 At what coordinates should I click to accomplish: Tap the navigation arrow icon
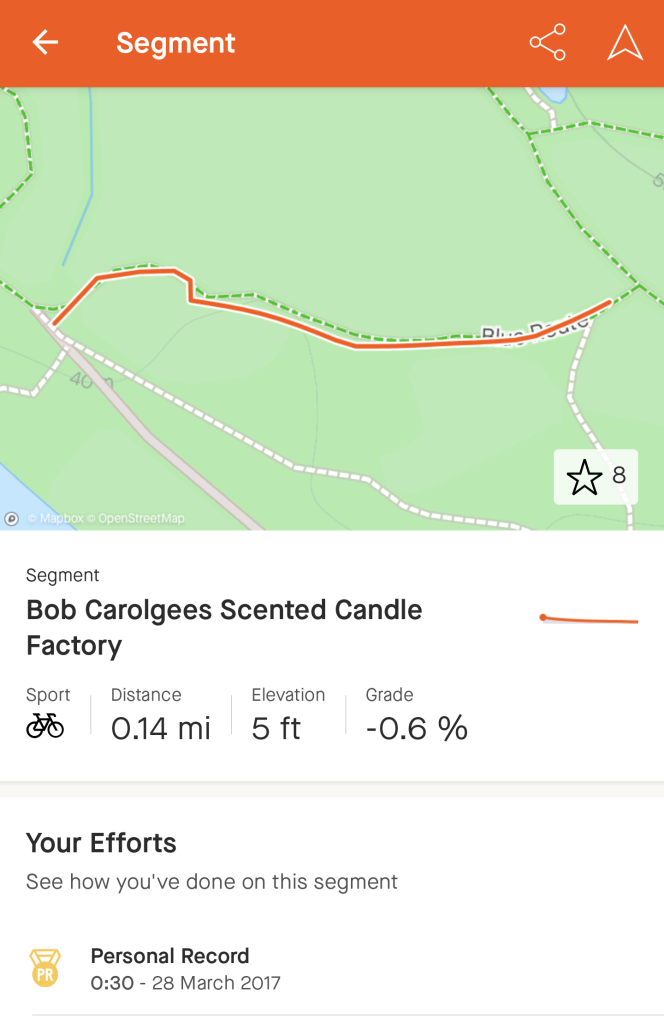pos(625,43)
